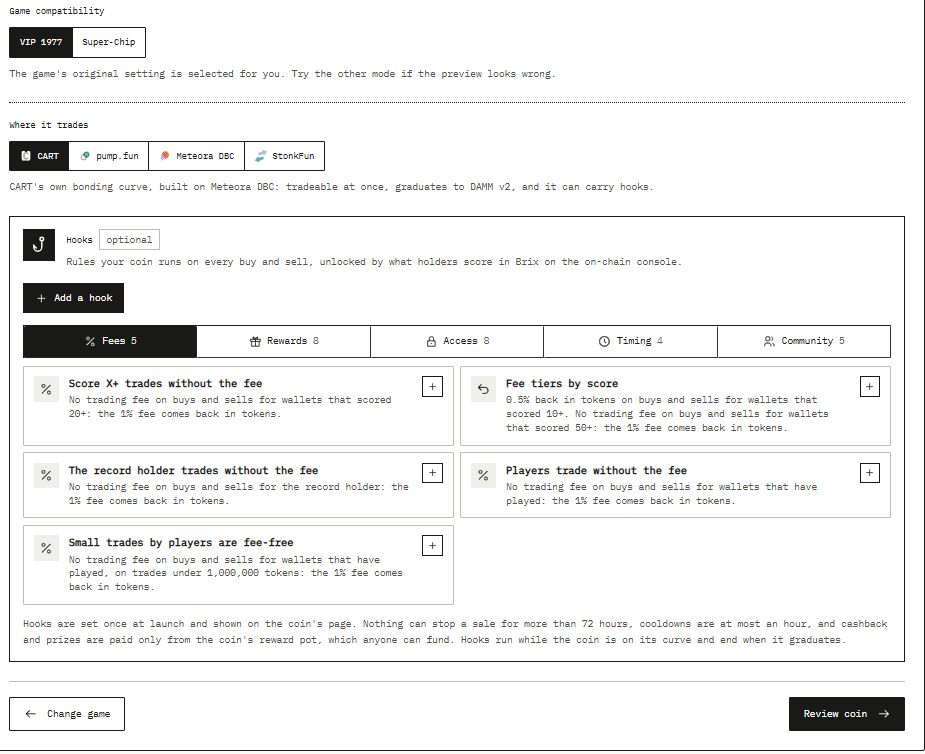Switch to the Access hooks tab
This screenshot has width=925, height=754.
457,341
